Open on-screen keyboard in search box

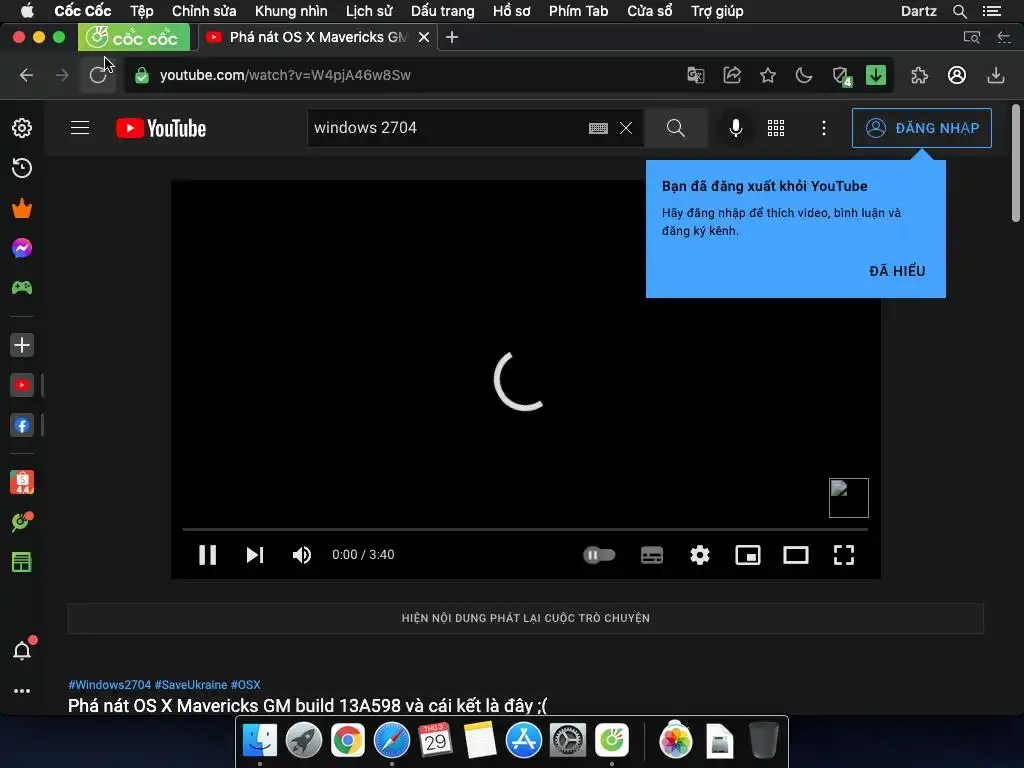(x=598, y=128)
